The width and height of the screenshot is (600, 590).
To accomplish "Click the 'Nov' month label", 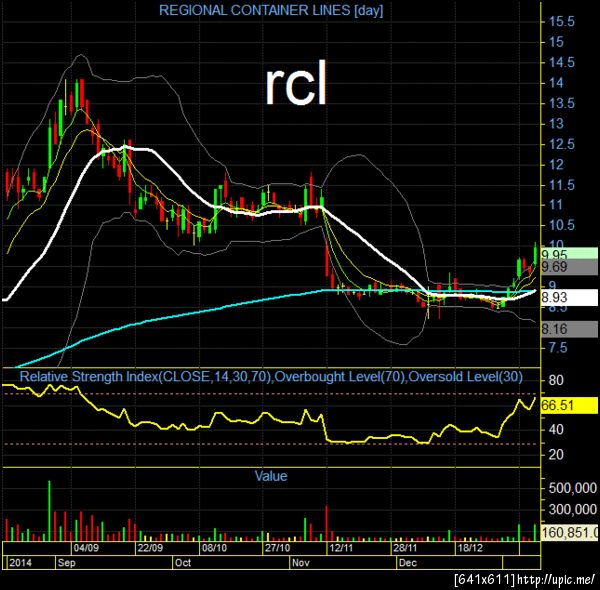I will pos(300,563).
